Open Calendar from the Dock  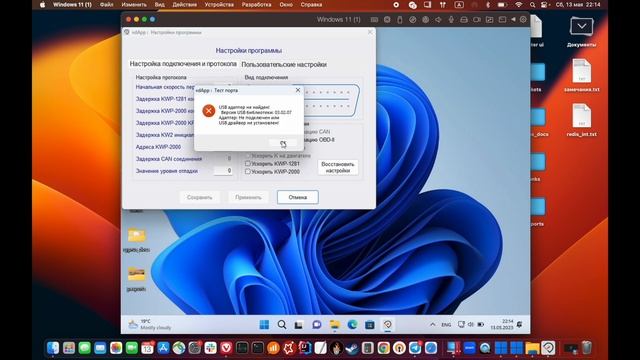click(147, 348)
